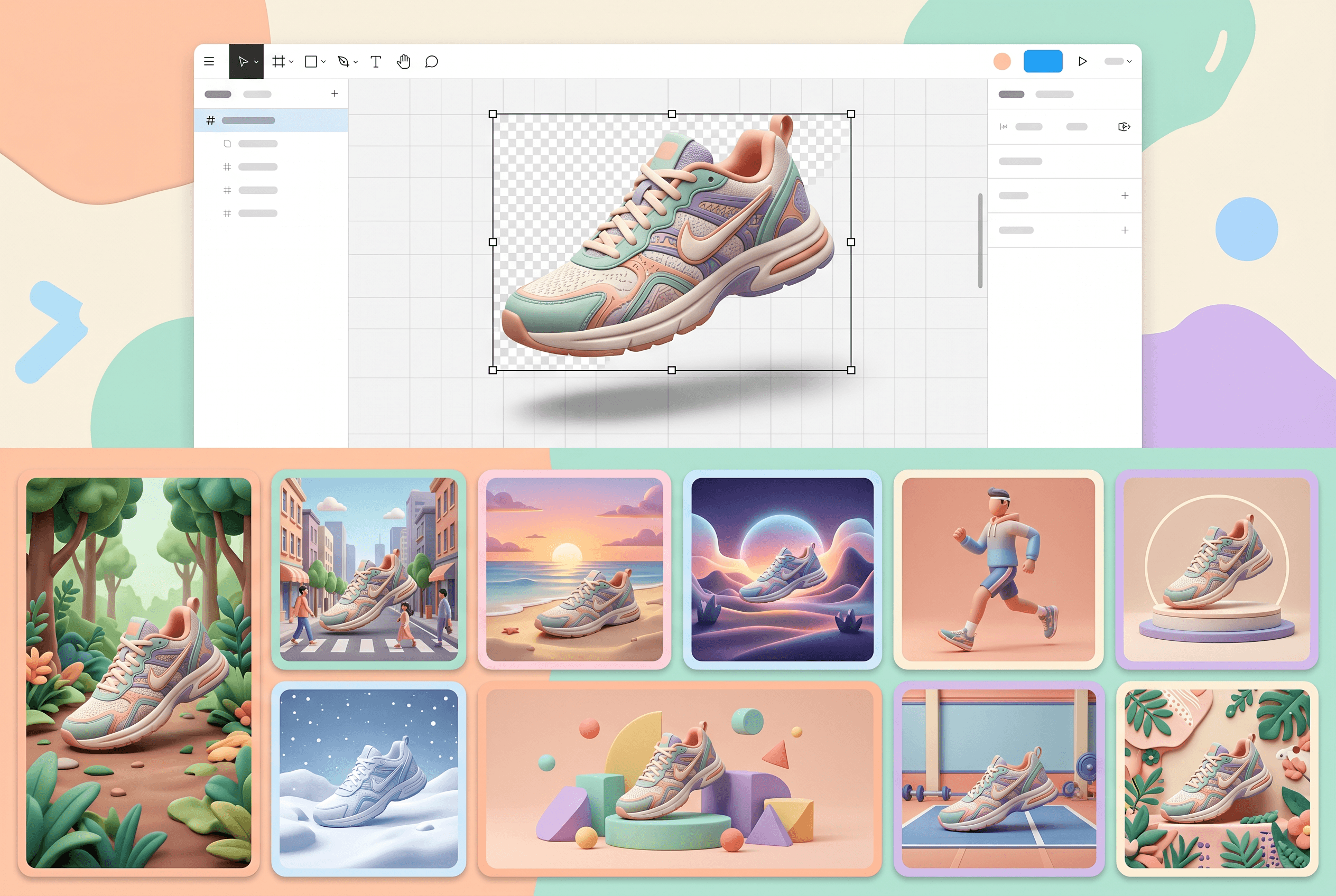This screenshot has width=1336, height=896.
Task: Click the top-left selection handle
Action: click(493, 114)
